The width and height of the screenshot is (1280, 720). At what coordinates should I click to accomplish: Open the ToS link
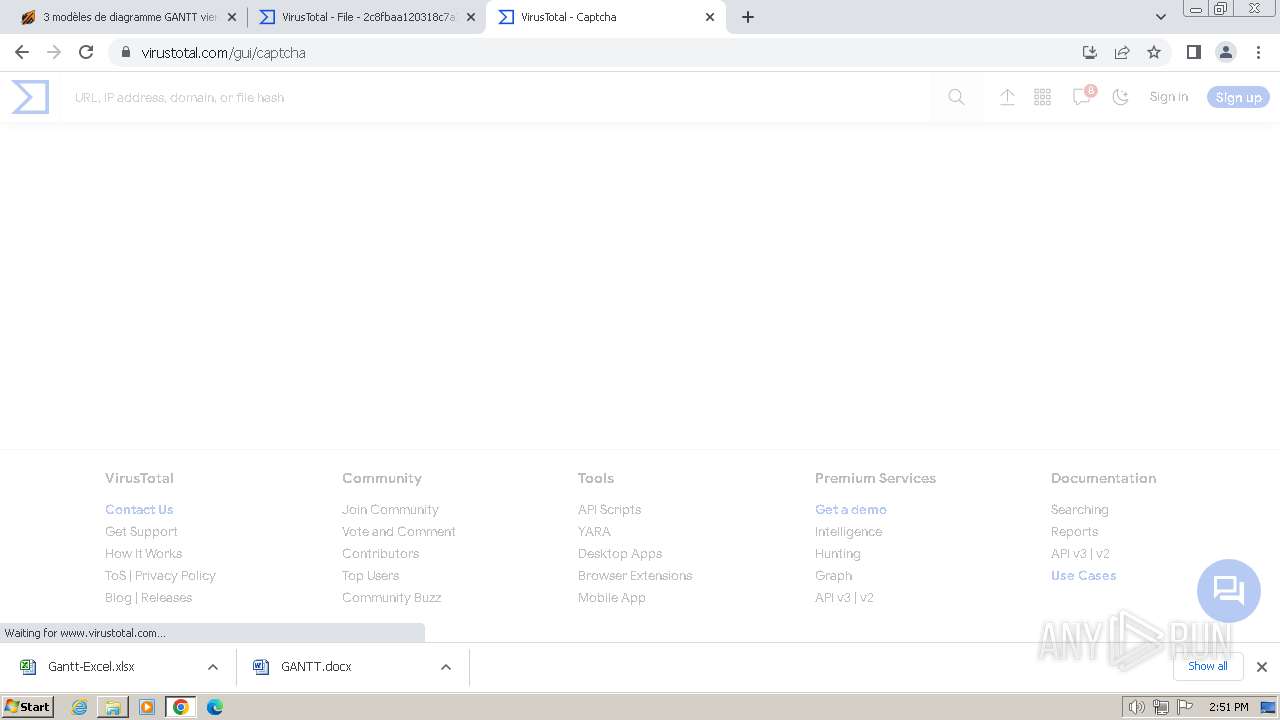pyautogui.click(x=116, y=575)
